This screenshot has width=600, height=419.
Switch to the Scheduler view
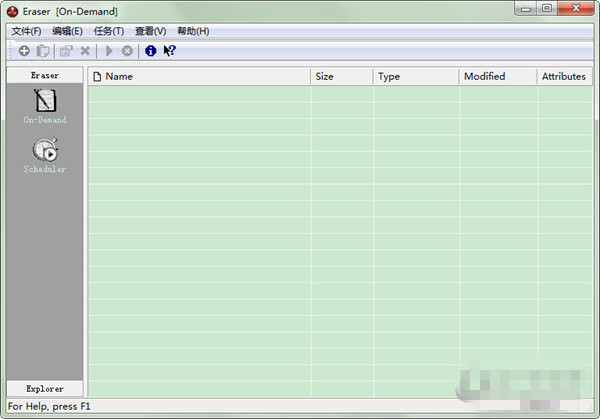click(x=45, y=155)
